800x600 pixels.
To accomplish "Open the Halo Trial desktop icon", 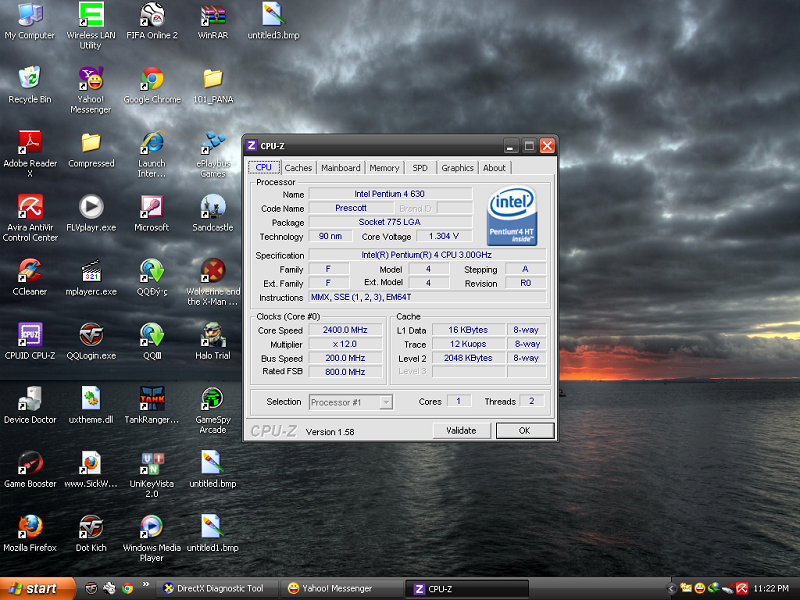I will coord(212,335).
